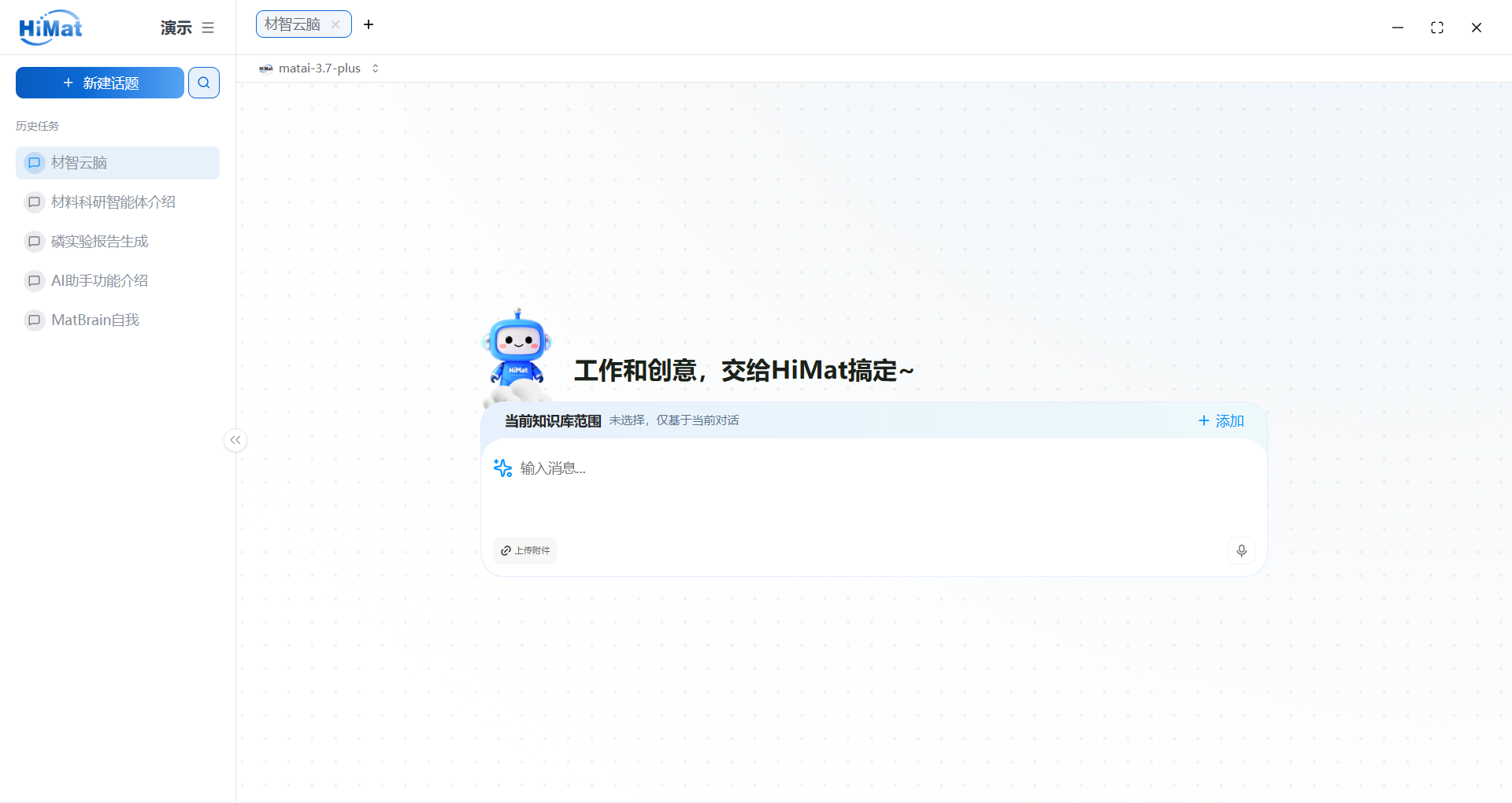
Task: Close the application window
Action: click(1477, 28)
